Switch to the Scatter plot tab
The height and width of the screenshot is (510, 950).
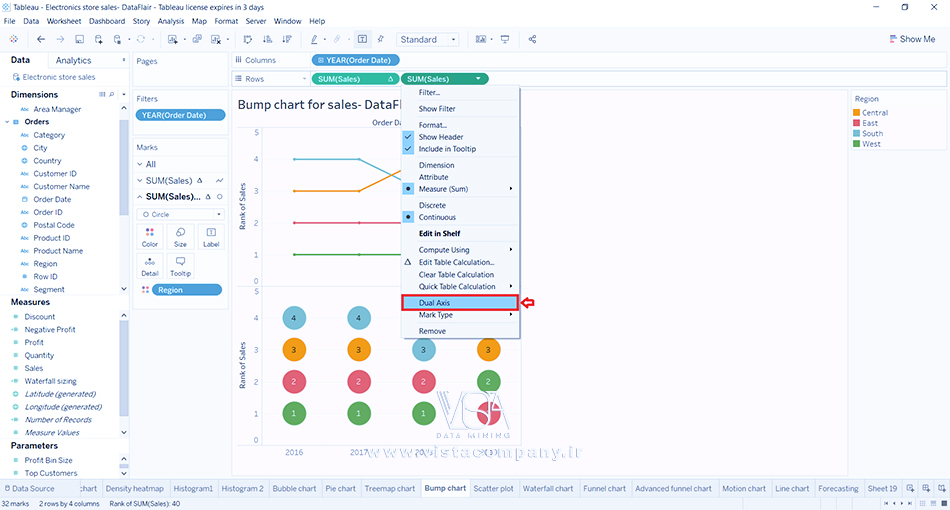(492, 489)
